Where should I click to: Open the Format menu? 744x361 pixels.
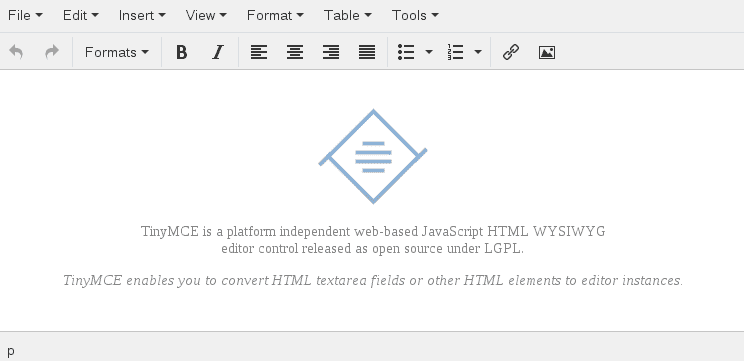(275, 16)
